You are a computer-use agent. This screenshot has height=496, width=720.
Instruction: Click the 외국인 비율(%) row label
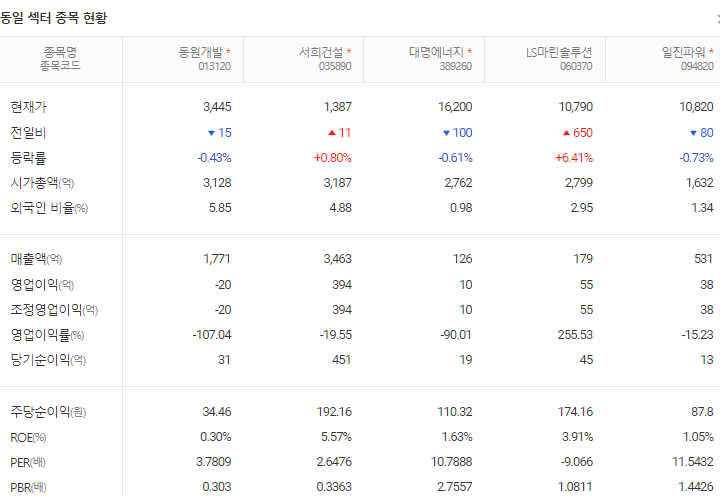[49, 208]
